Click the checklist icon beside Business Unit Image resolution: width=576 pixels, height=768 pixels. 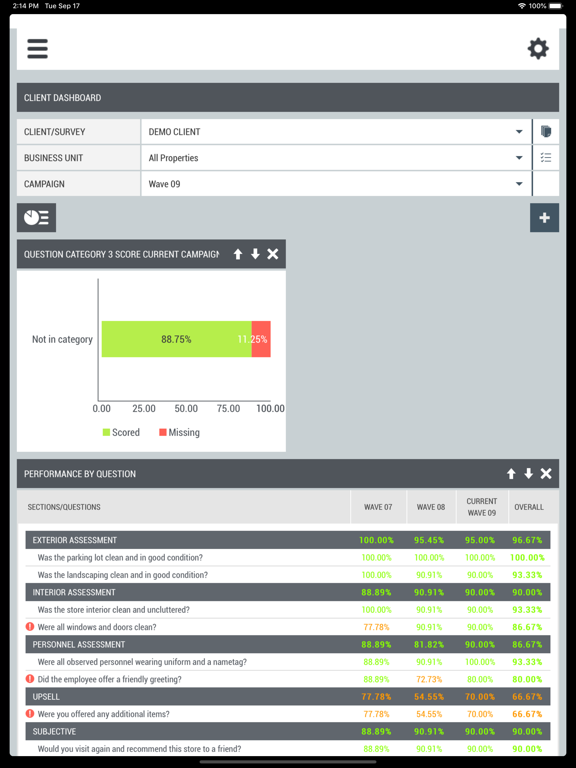pos(546,158)
